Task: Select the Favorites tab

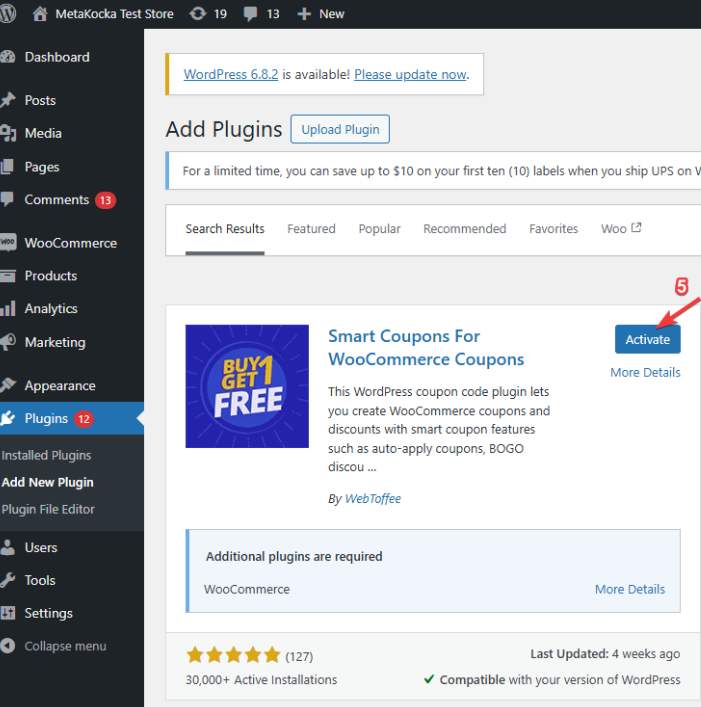Action: point(554,229)
